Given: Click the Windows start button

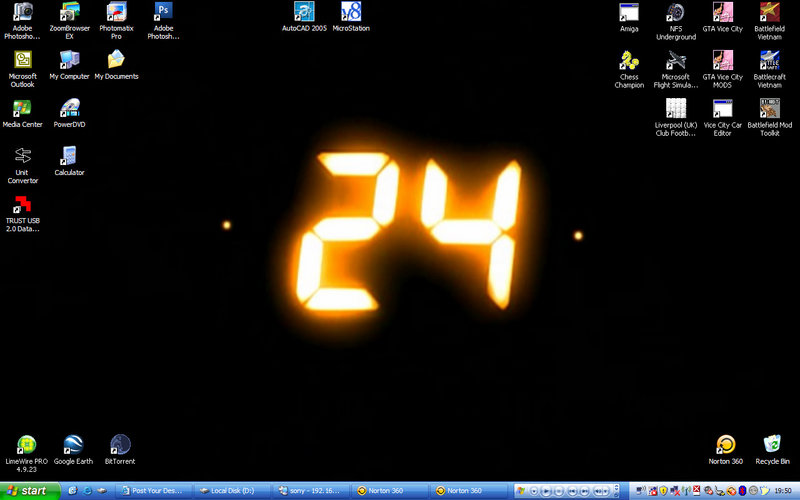Looking at the screenshot, I should click(x=30, y=491).
